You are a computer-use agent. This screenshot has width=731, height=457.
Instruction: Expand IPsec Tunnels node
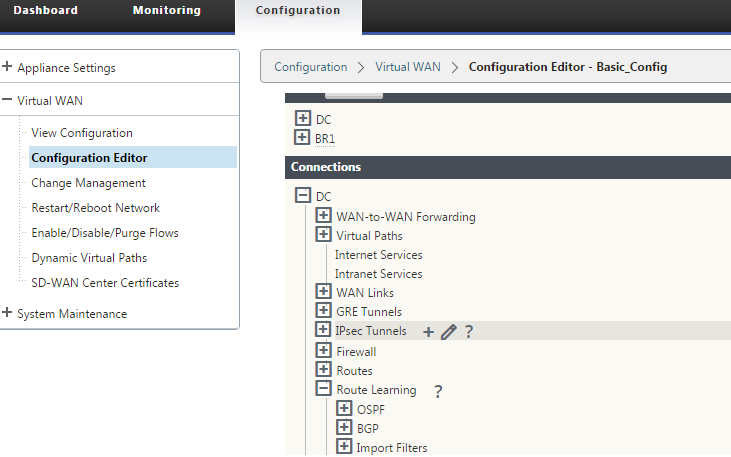(x=323, y=329)
